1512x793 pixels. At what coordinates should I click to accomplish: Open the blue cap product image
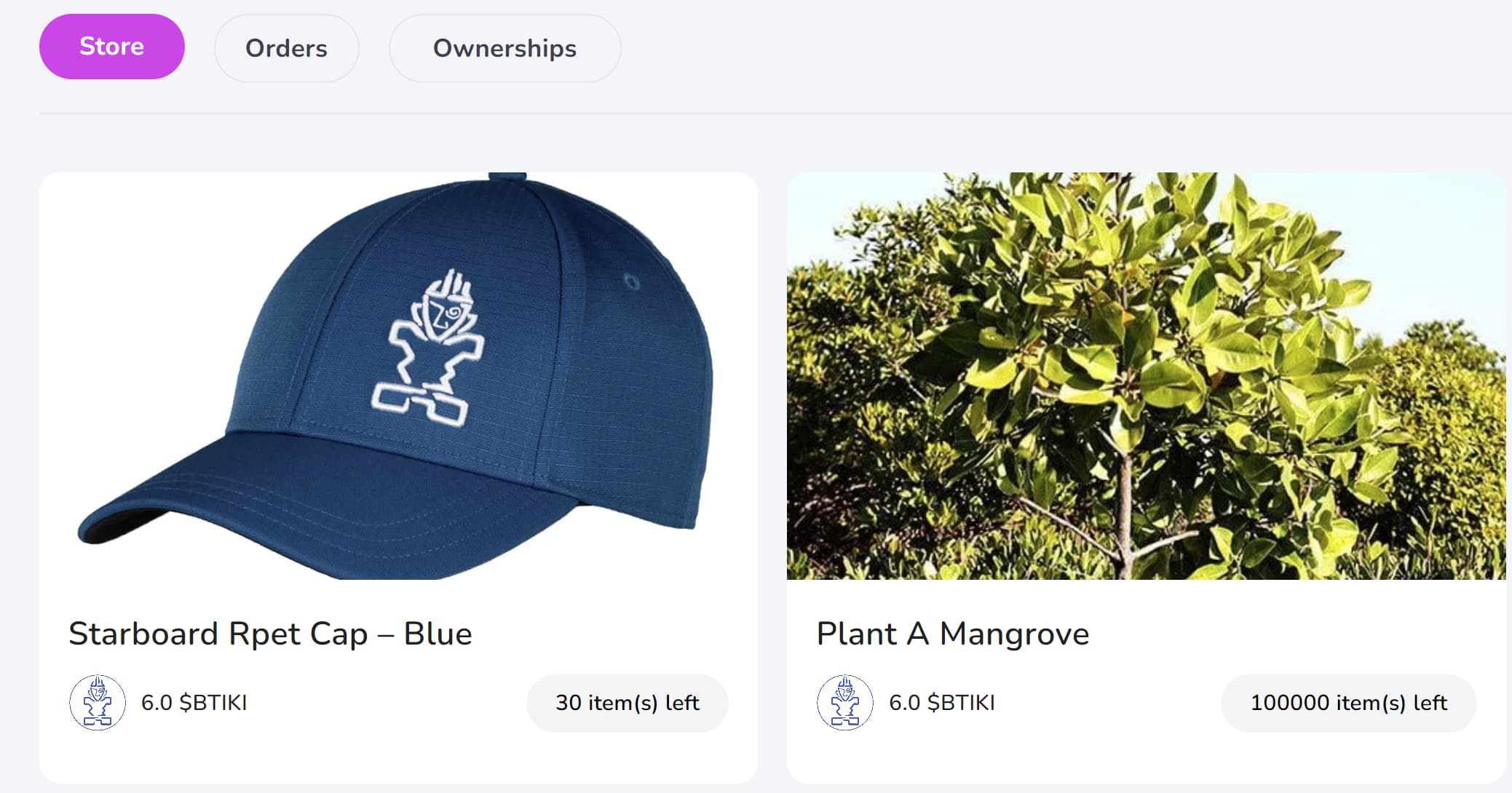pyautogui.click(x=398, y=376)
